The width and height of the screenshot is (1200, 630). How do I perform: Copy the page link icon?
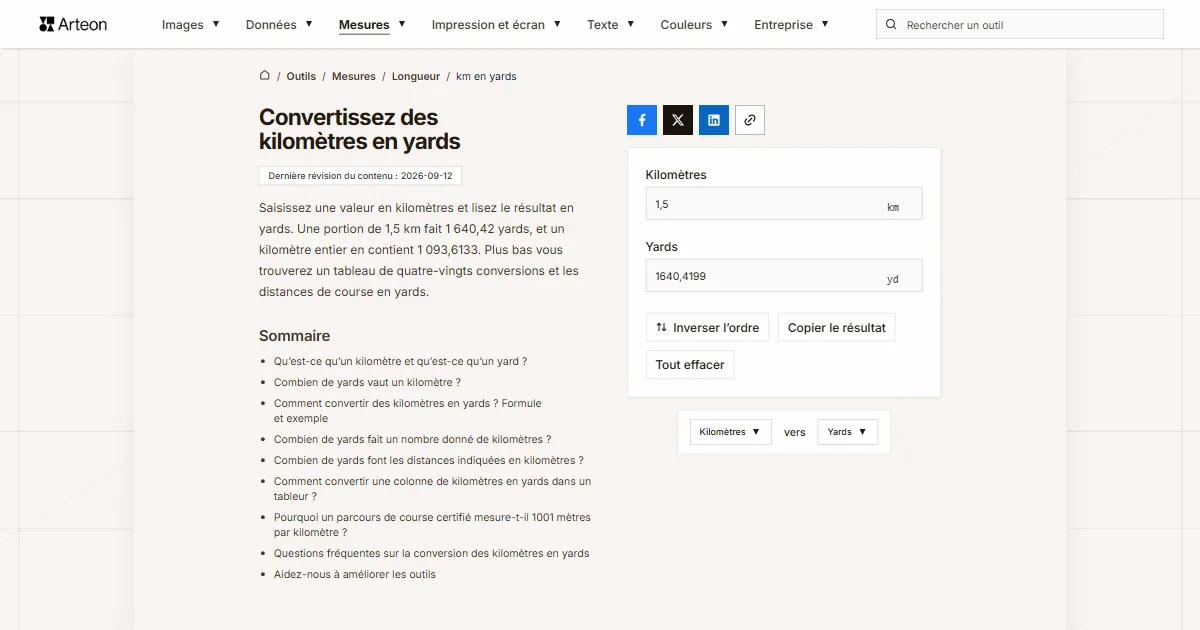[750, 120]
